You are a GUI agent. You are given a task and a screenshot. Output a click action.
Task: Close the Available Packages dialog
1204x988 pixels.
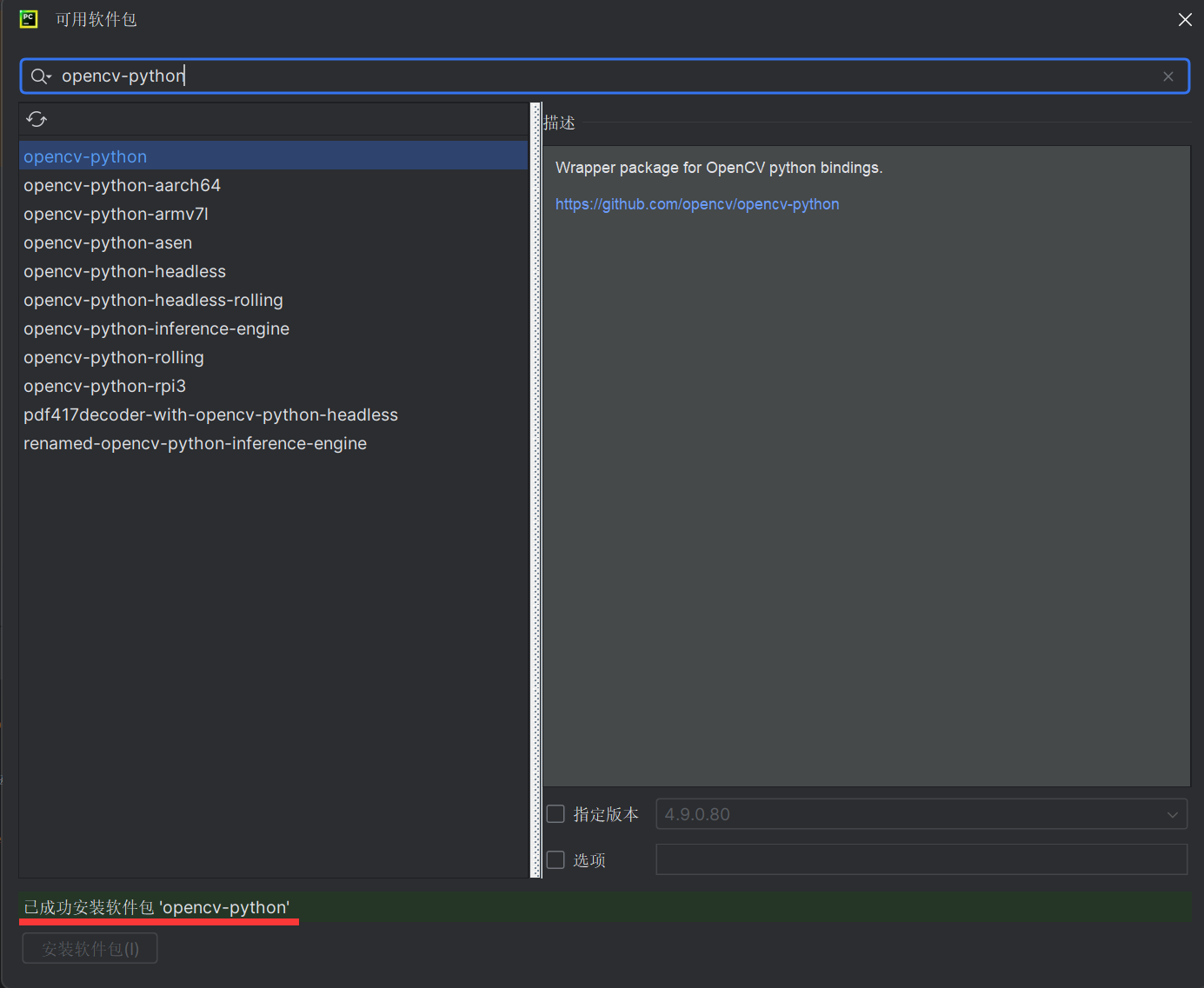(1184, 19)
